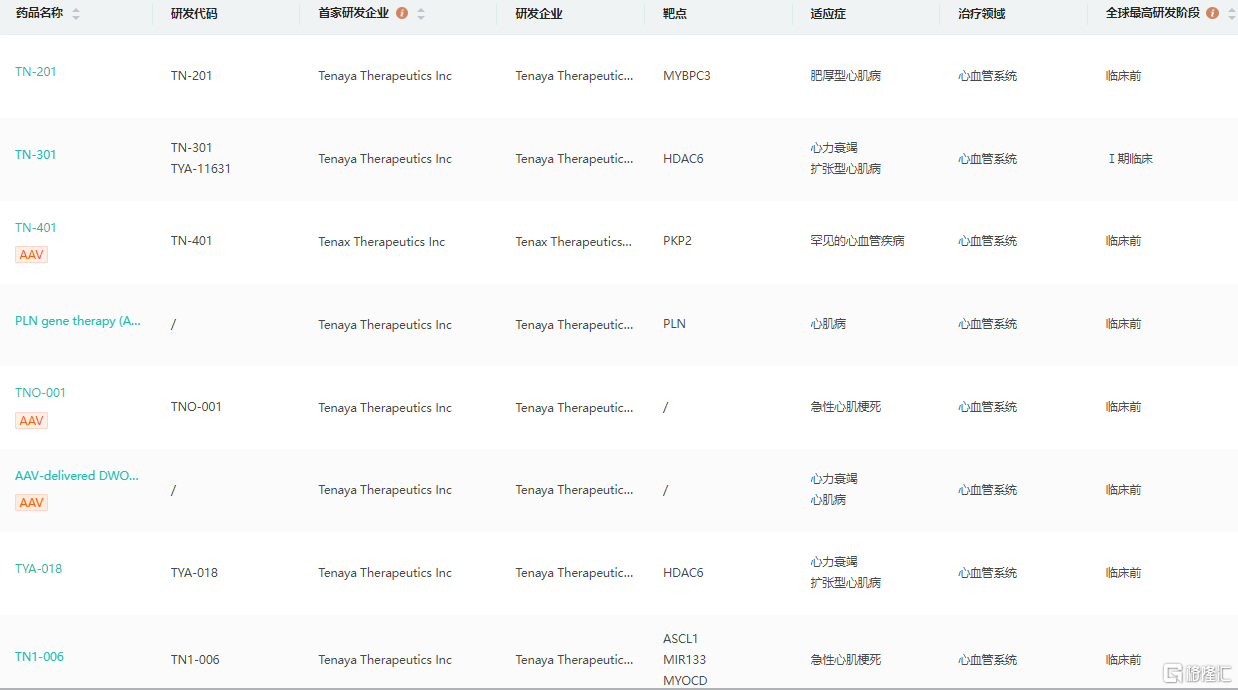Select 心肌病 in PLN gene therapy row
This screenshot has height=690, width=1238.
[x=828, y=324]
